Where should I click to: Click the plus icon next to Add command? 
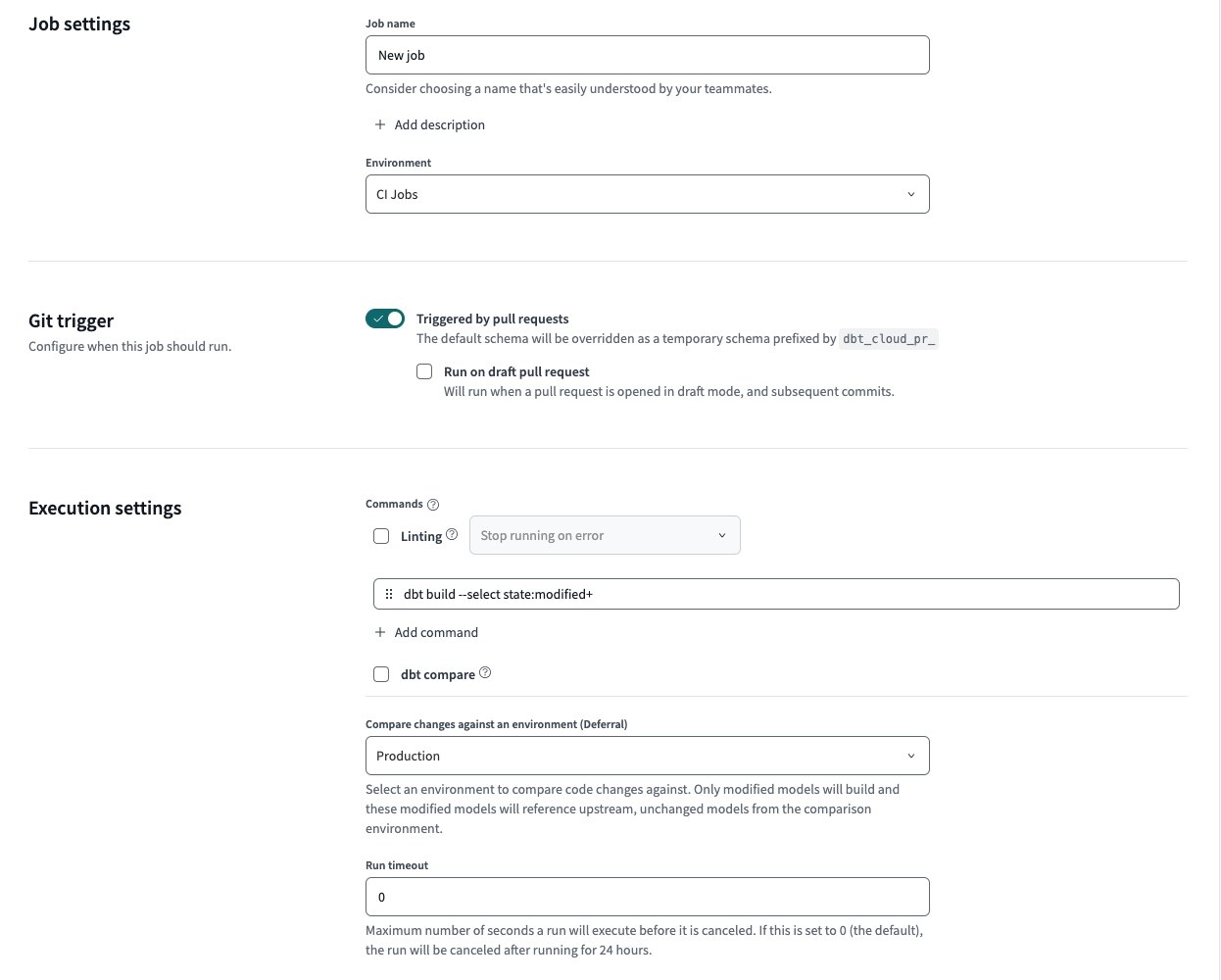click(379, 632)
